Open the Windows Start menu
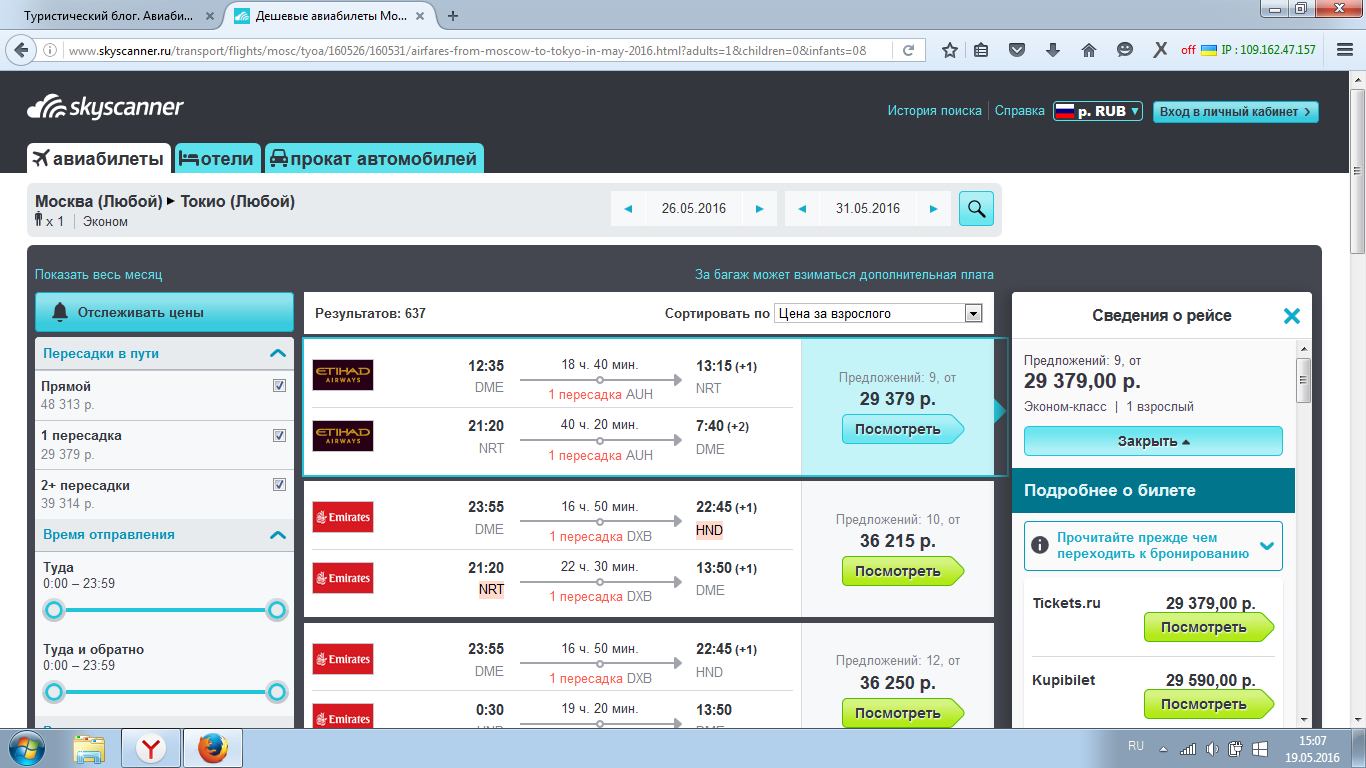 point(25,748)
